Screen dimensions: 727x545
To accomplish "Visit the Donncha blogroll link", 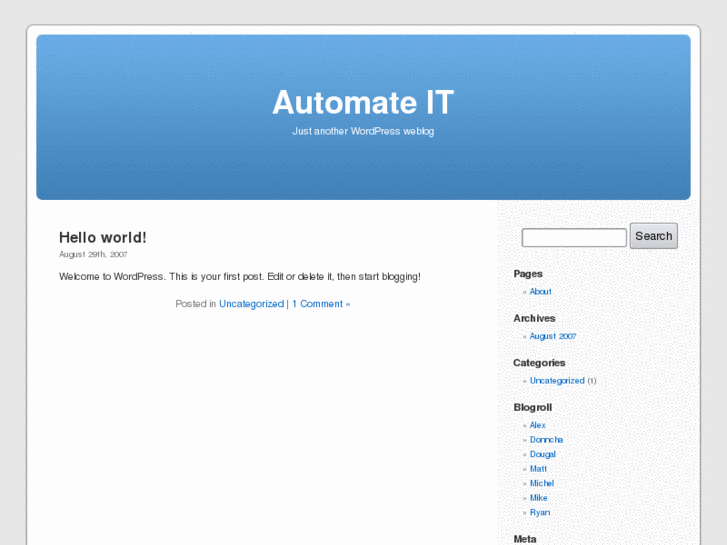I will [546, 440].
